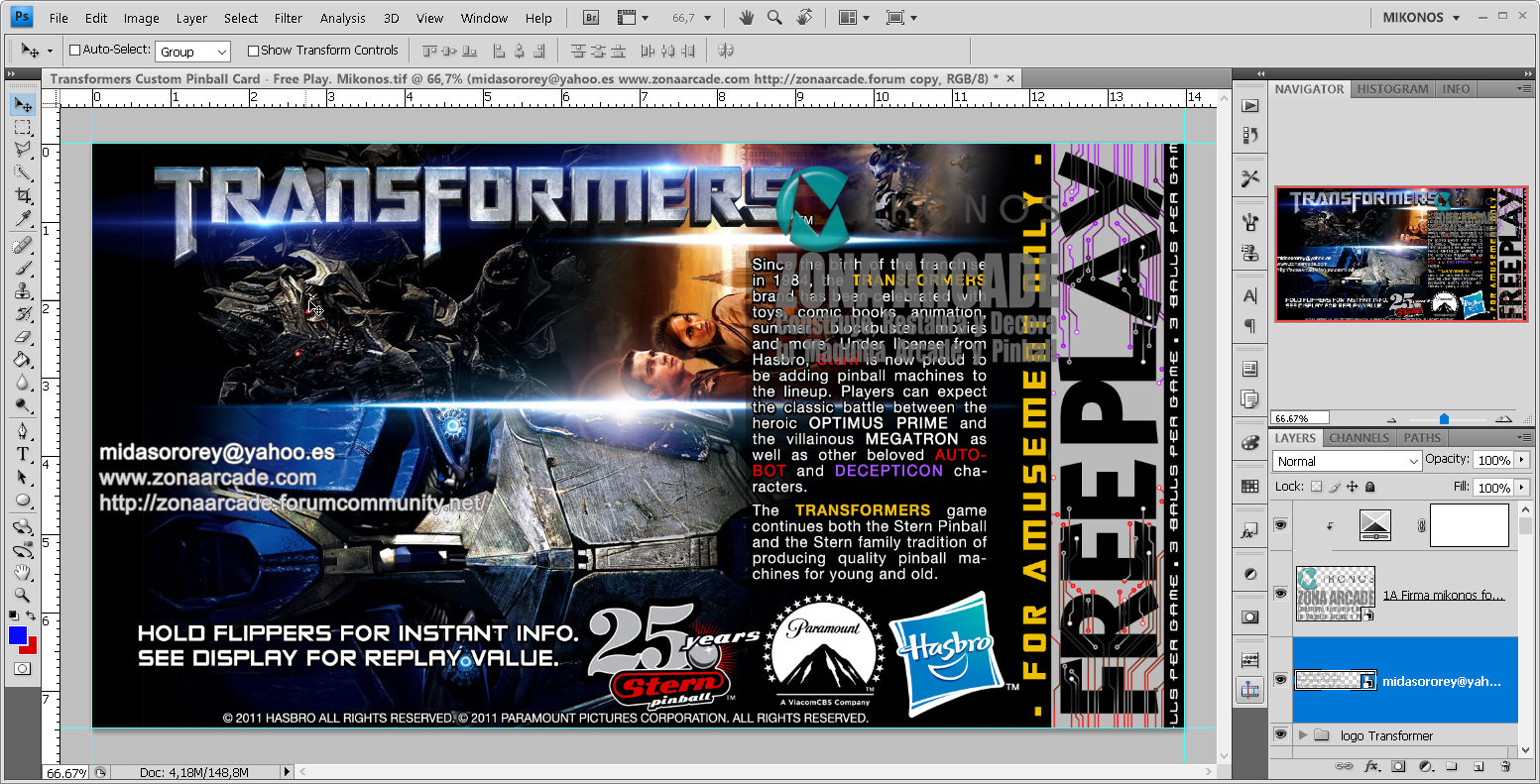Enable Show Transform Controls checkbox
The width and height of the screenshot is (1540, 784).
tap(253, 51)
